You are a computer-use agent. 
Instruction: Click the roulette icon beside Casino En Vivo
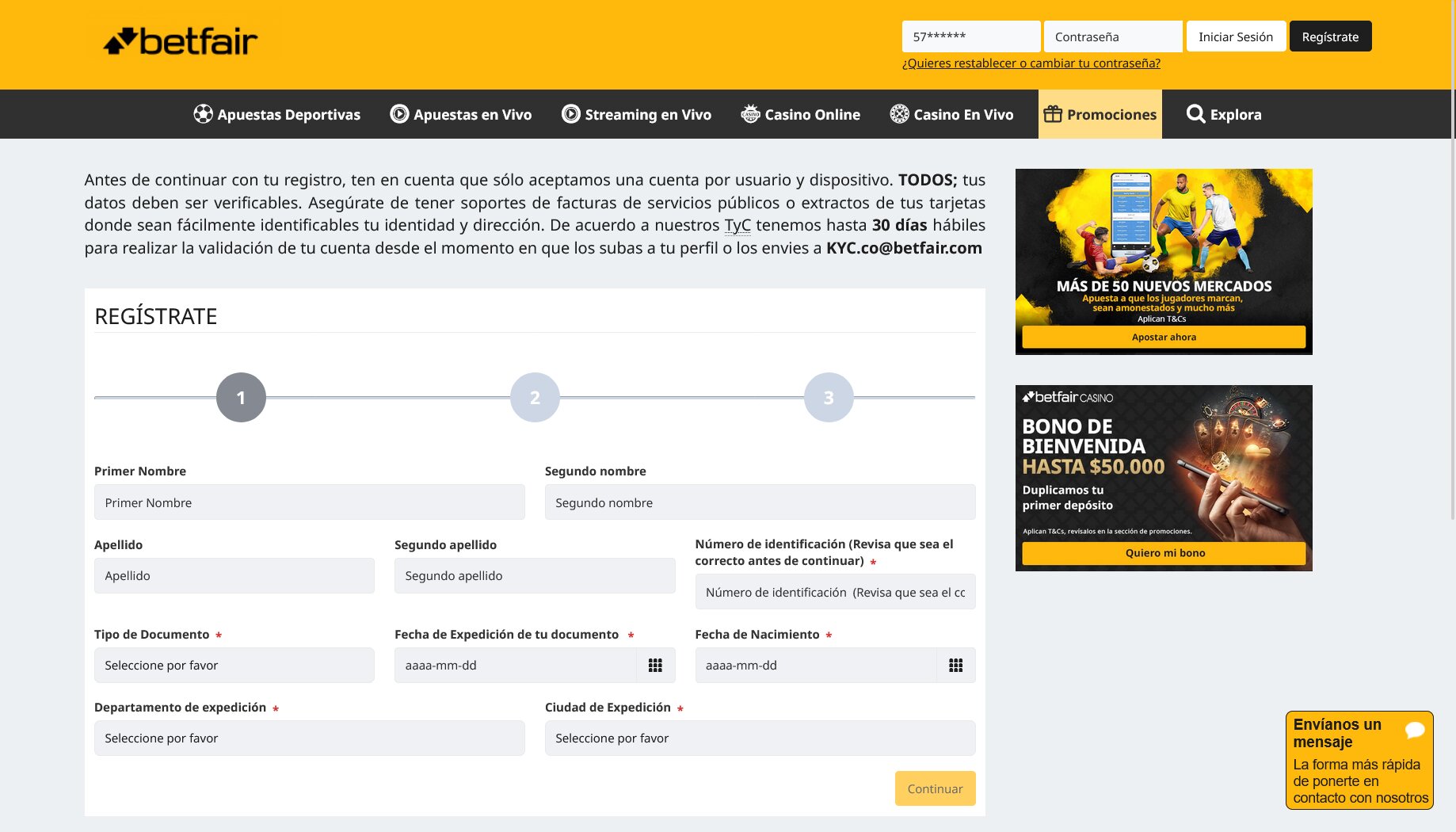coord(899,114)
